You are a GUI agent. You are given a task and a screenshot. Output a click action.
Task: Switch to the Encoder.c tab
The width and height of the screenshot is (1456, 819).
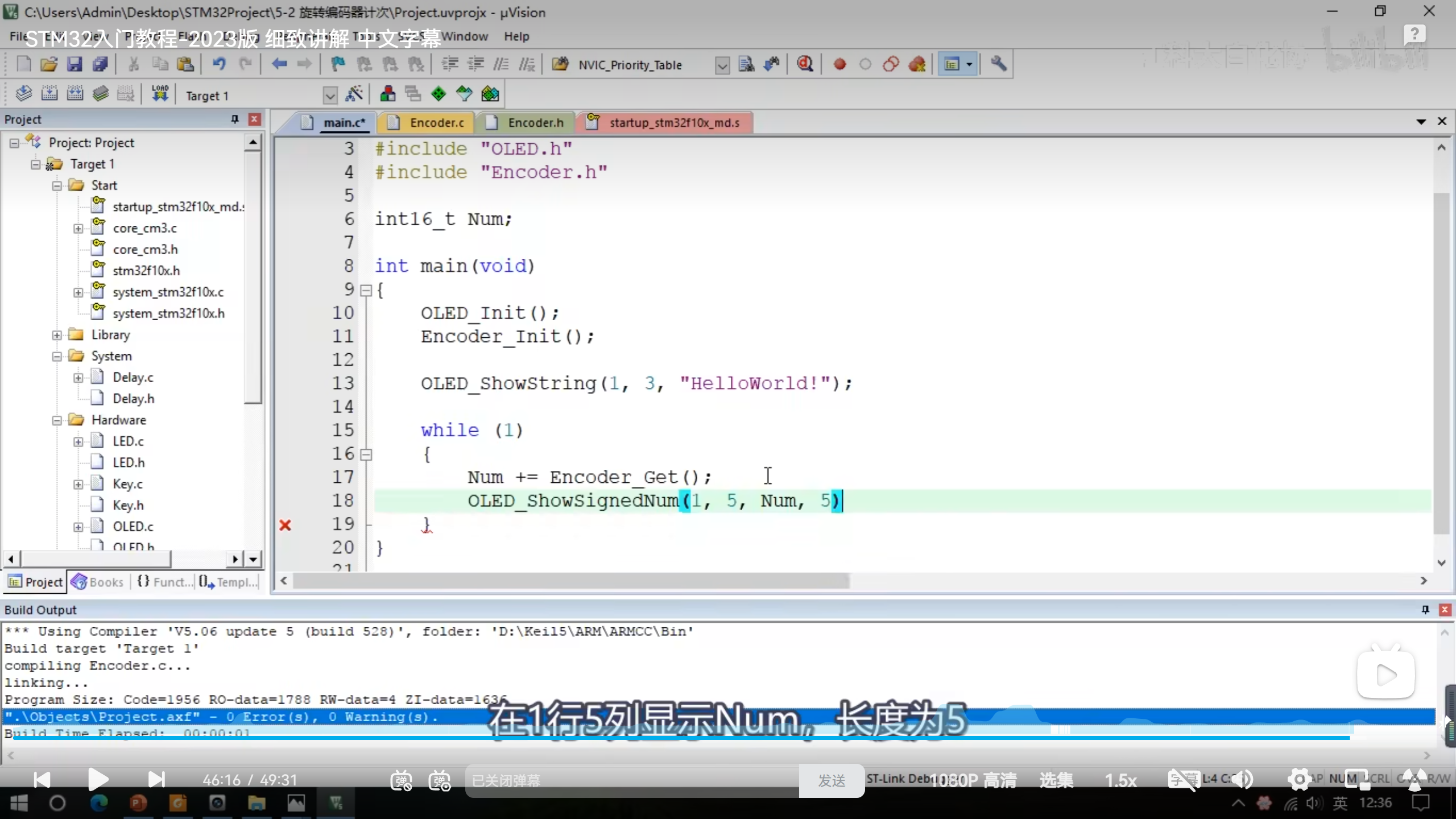(x=436, y=123)
